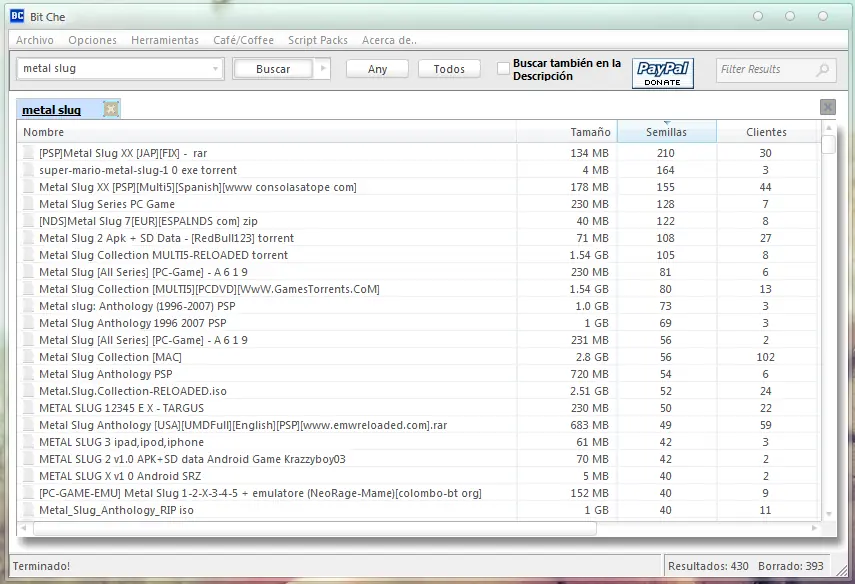
Task: Click inside the Filter Results field
Action: (x=765, y=70)
